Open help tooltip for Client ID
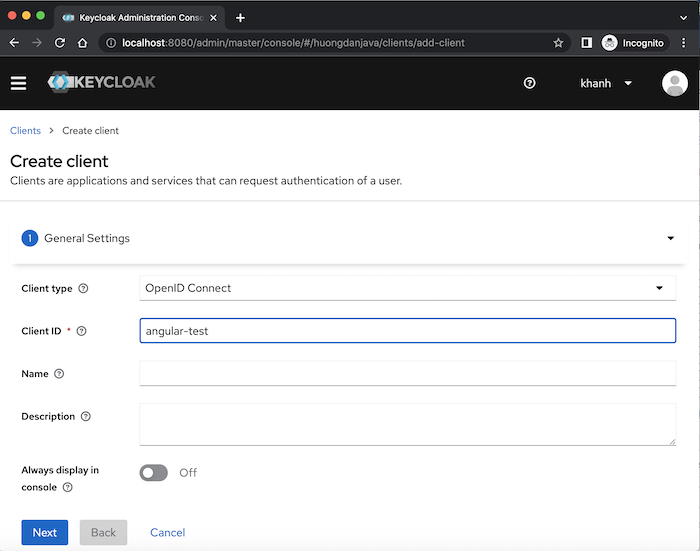 81,331
